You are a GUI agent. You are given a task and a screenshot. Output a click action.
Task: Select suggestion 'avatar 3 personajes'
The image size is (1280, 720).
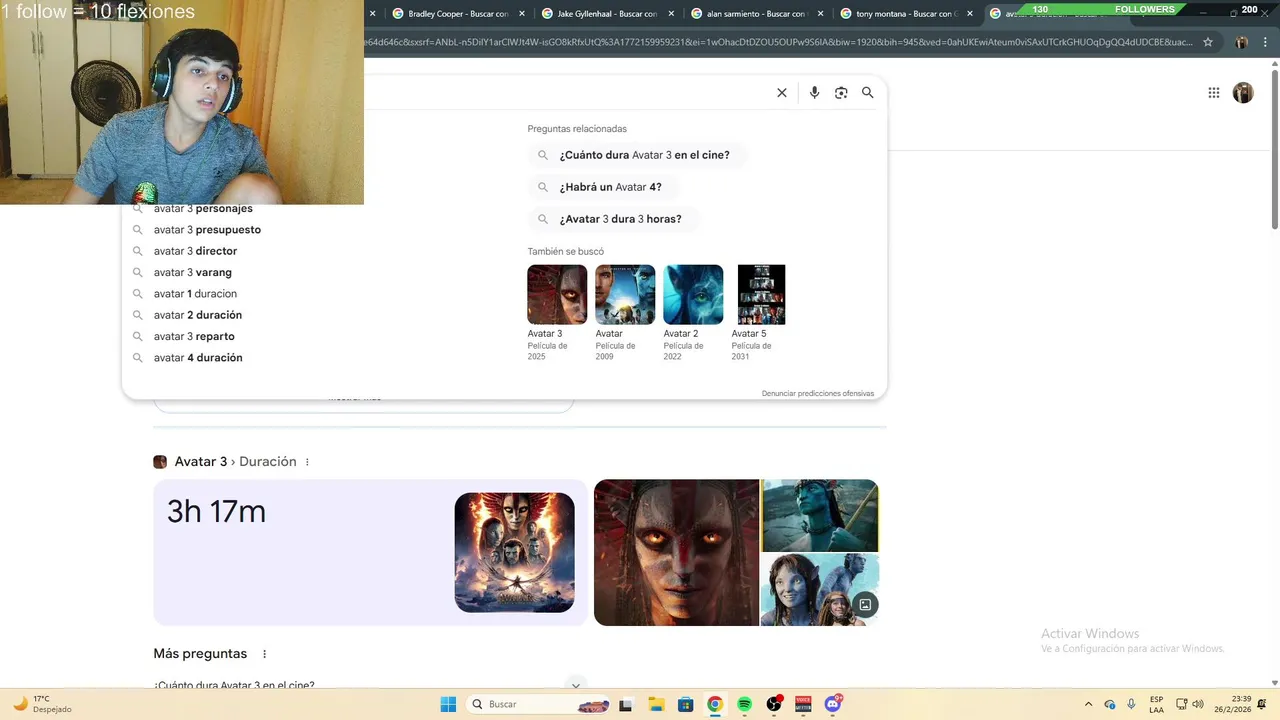click(203, 208)
